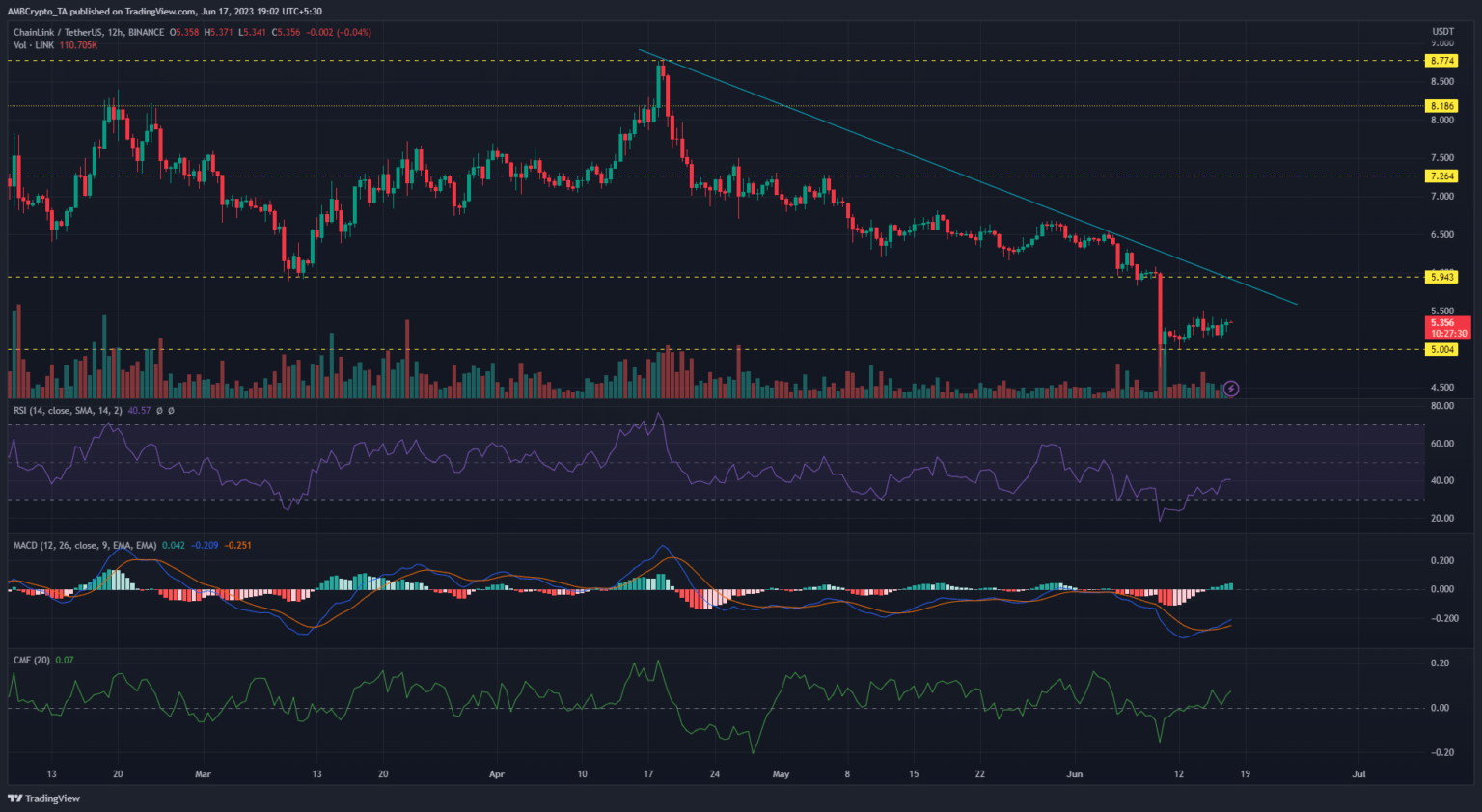Click the yellow 8.774 price level label
This screenshot has height=812, width=1482.
coord(1442,61)
